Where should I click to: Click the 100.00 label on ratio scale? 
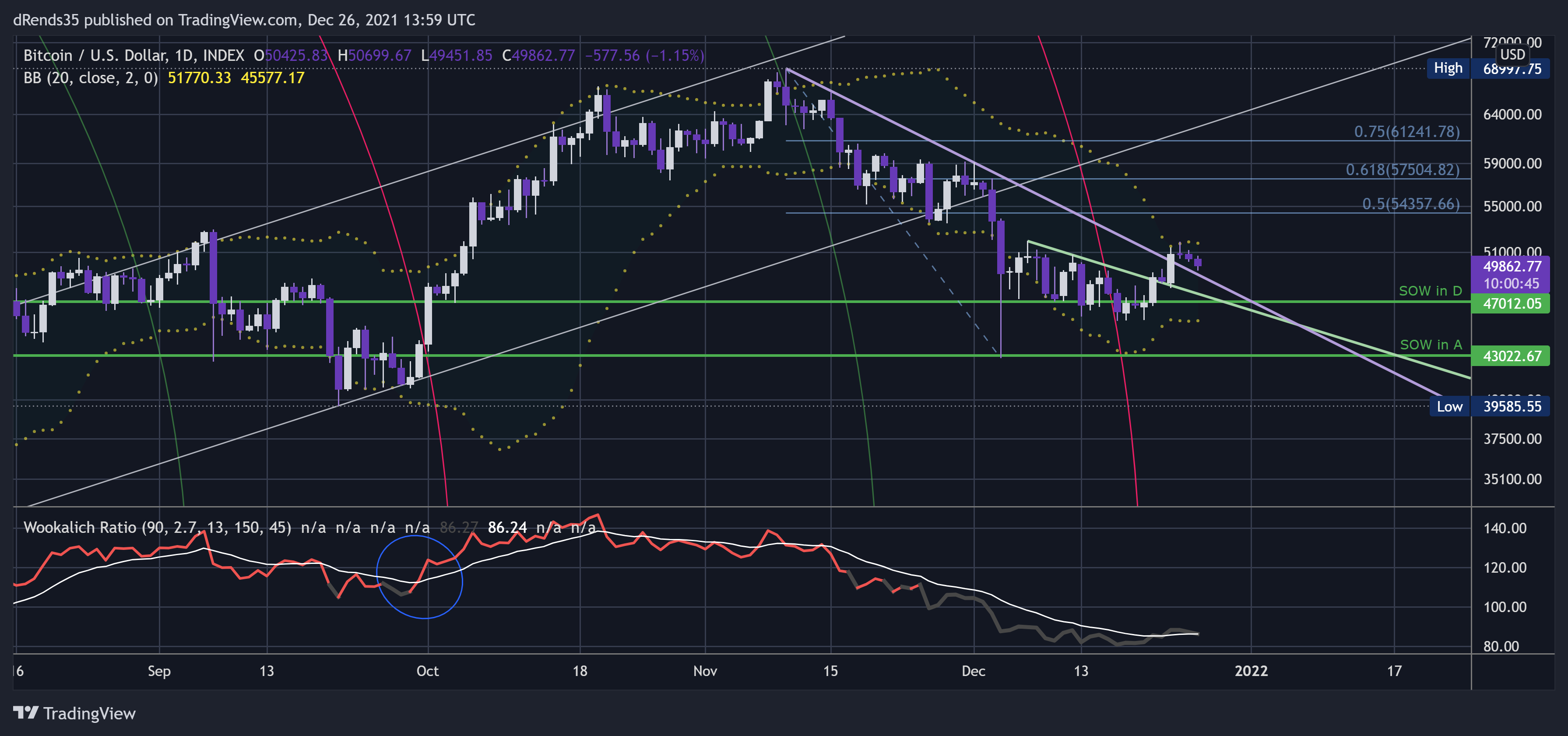(x=1505, y=607)
